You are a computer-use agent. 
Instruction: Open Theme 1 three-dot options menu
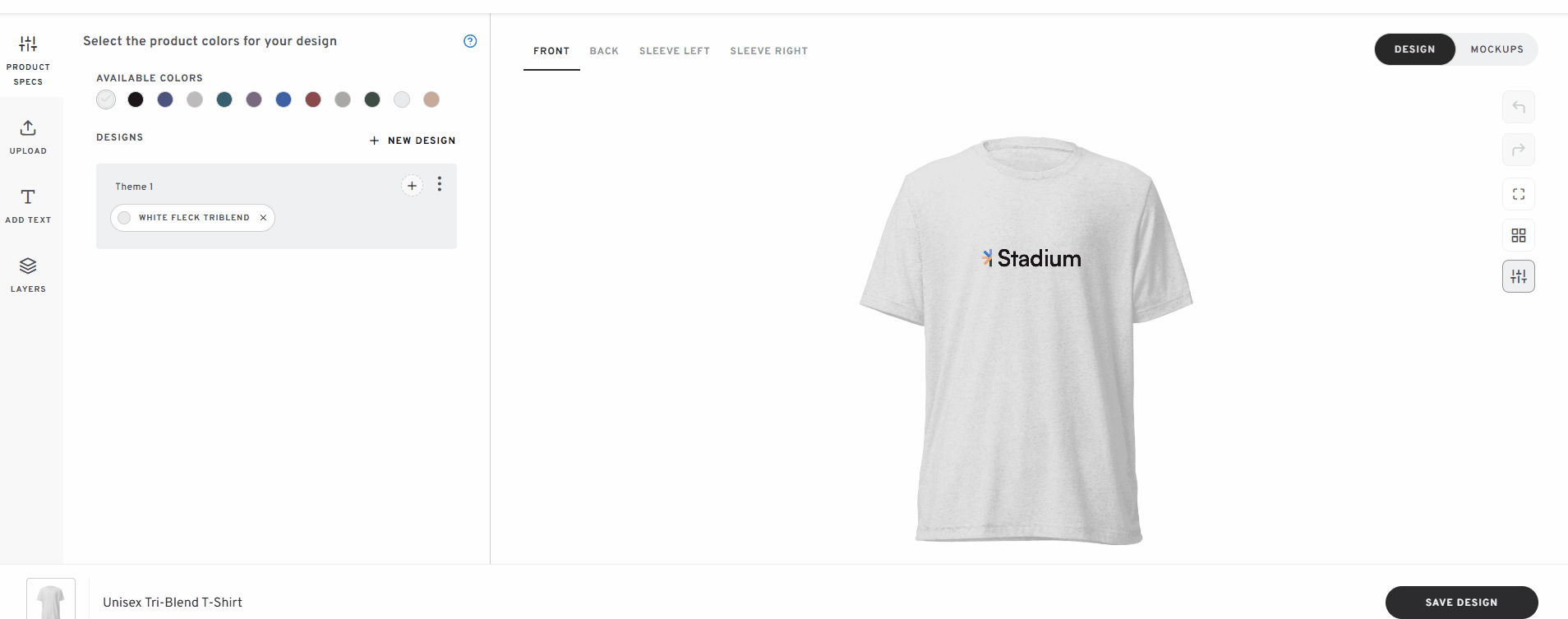pos(440,184)
